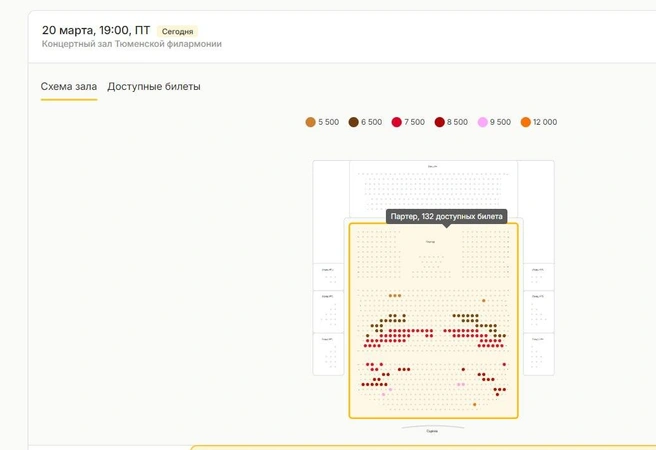Choose the 9 500 pink legend swatch
The width and height of the screenshot is (656, 450).
coord(482,122)
